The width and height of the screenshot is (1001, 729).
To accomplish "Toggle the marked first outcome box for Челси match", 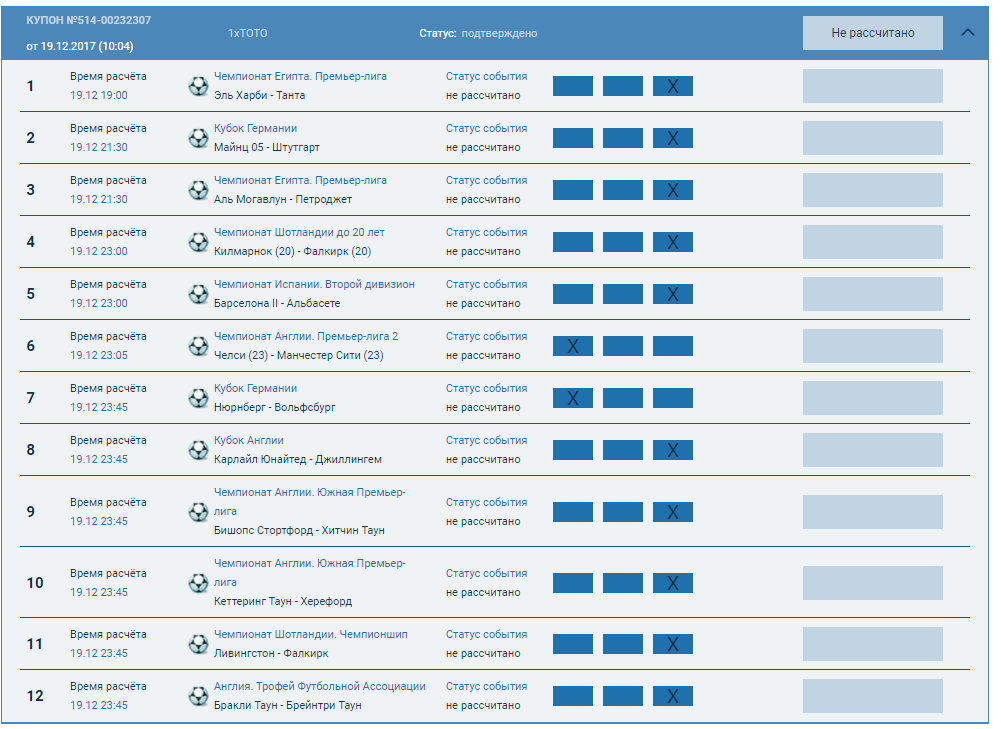I will (572, 346).
